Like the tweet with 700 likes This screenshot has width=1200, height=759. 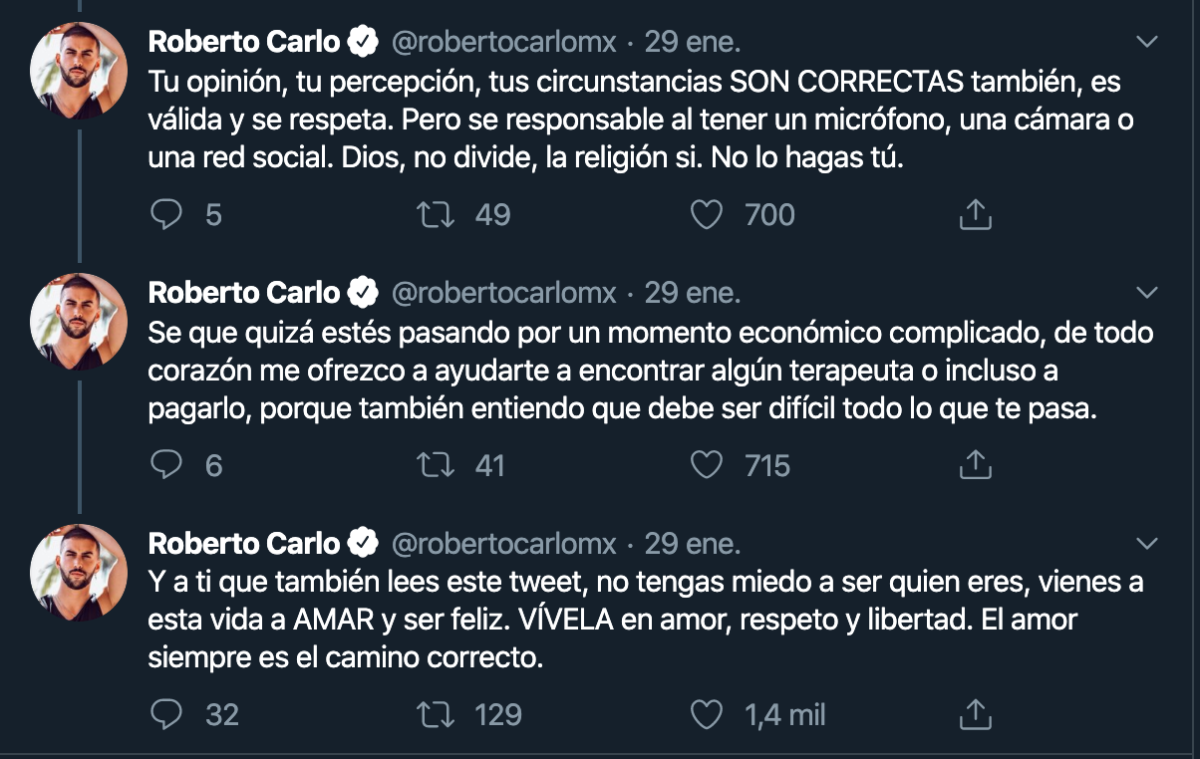coord(708,212)
